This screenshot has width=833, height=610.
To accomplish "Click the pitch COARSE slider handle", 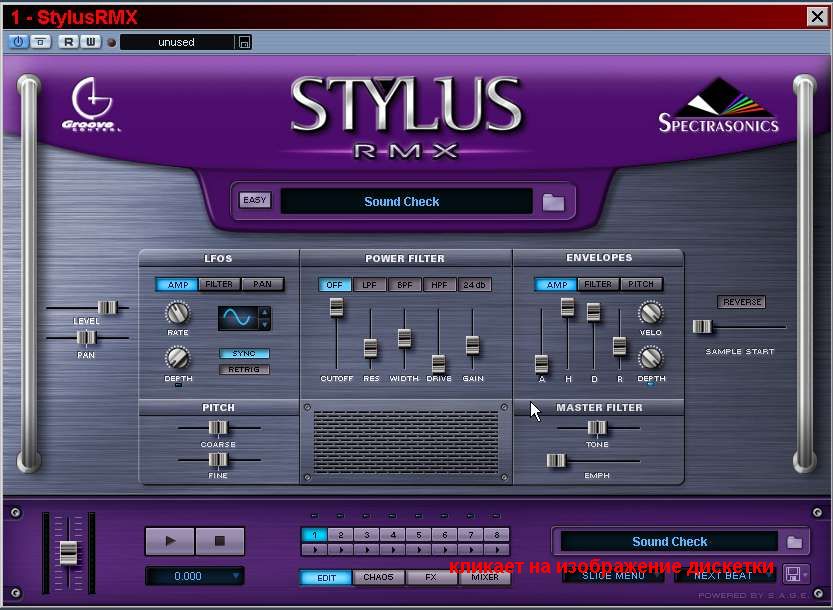I will pyautogui.click(x=217, y=427).
